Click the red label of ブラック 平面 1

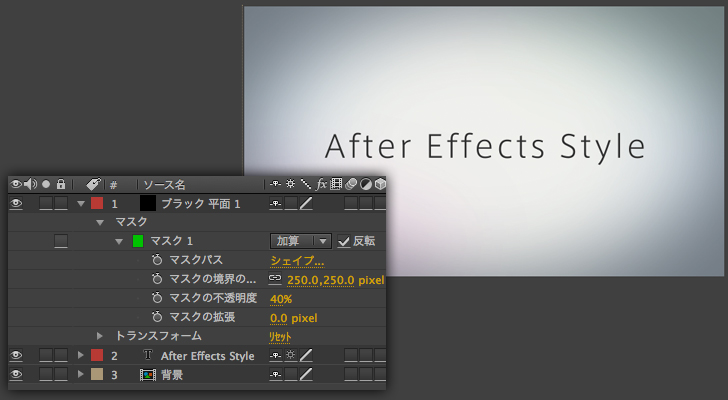click(x=97, y=203)
